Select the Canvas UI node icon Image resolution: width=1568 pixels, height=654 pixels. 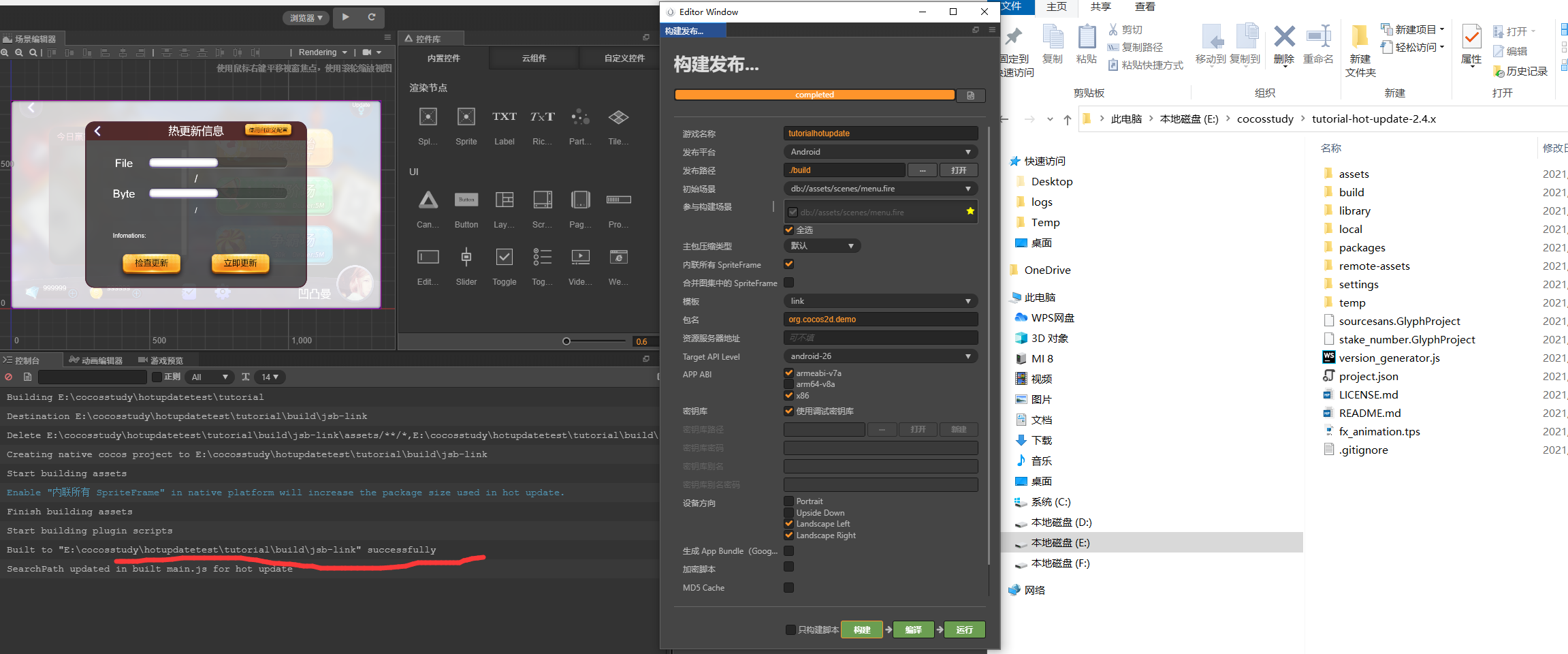(428, 200)
